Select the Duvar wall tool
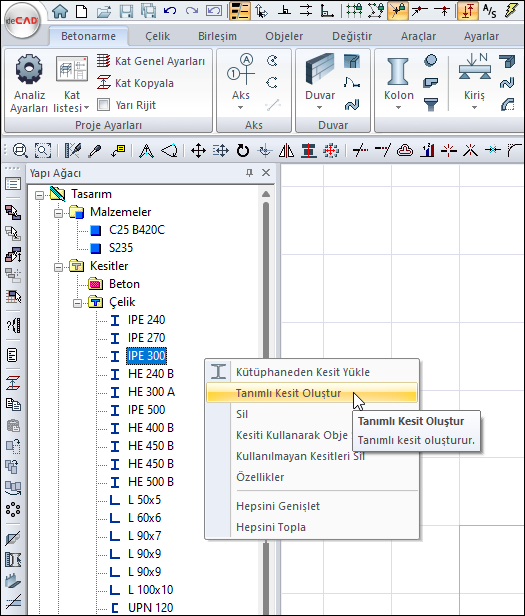Viewport: 525px width, 616px height. pos(320,84)
